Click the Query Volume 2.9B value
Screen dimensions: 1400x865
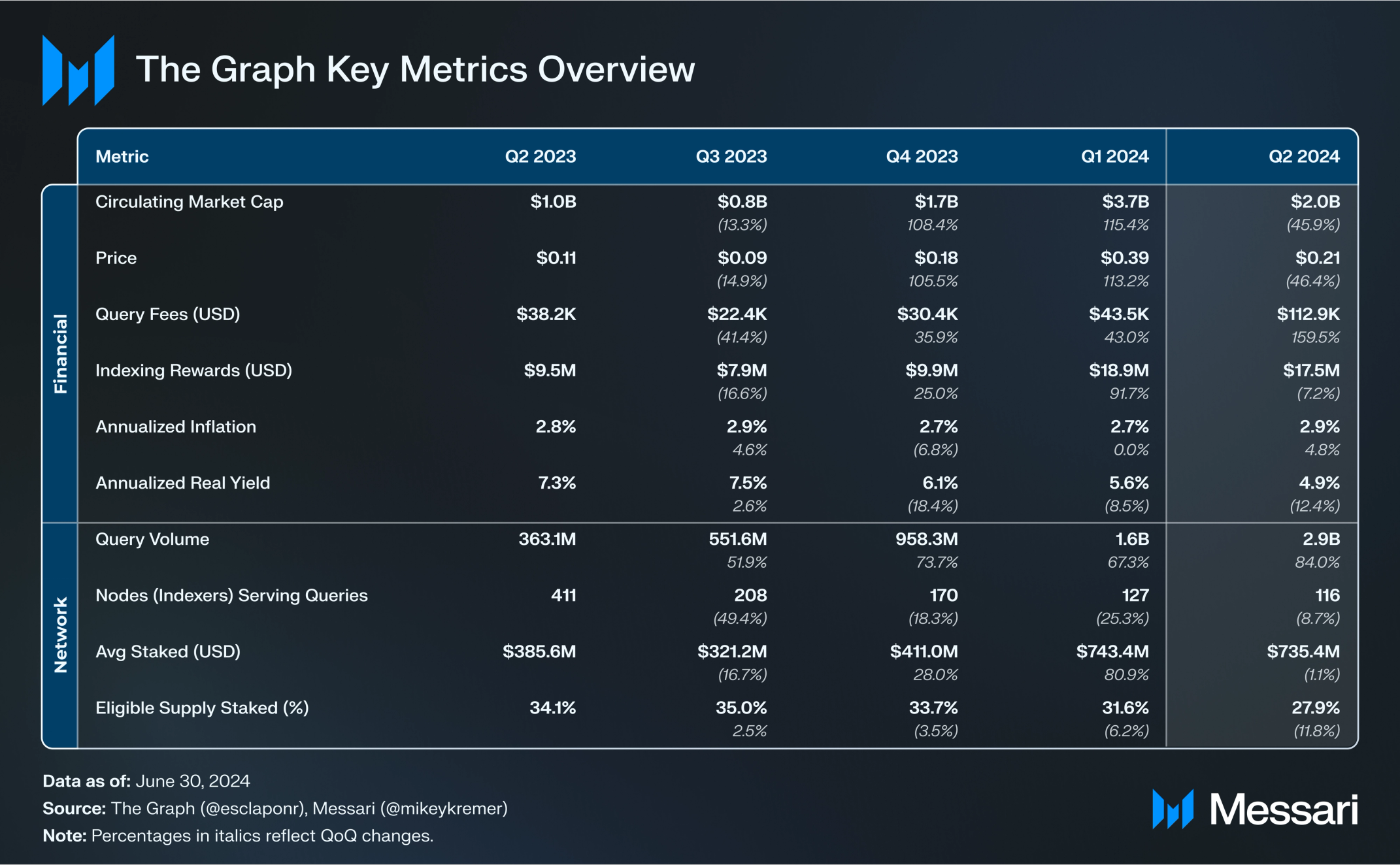pos(1321,539)
